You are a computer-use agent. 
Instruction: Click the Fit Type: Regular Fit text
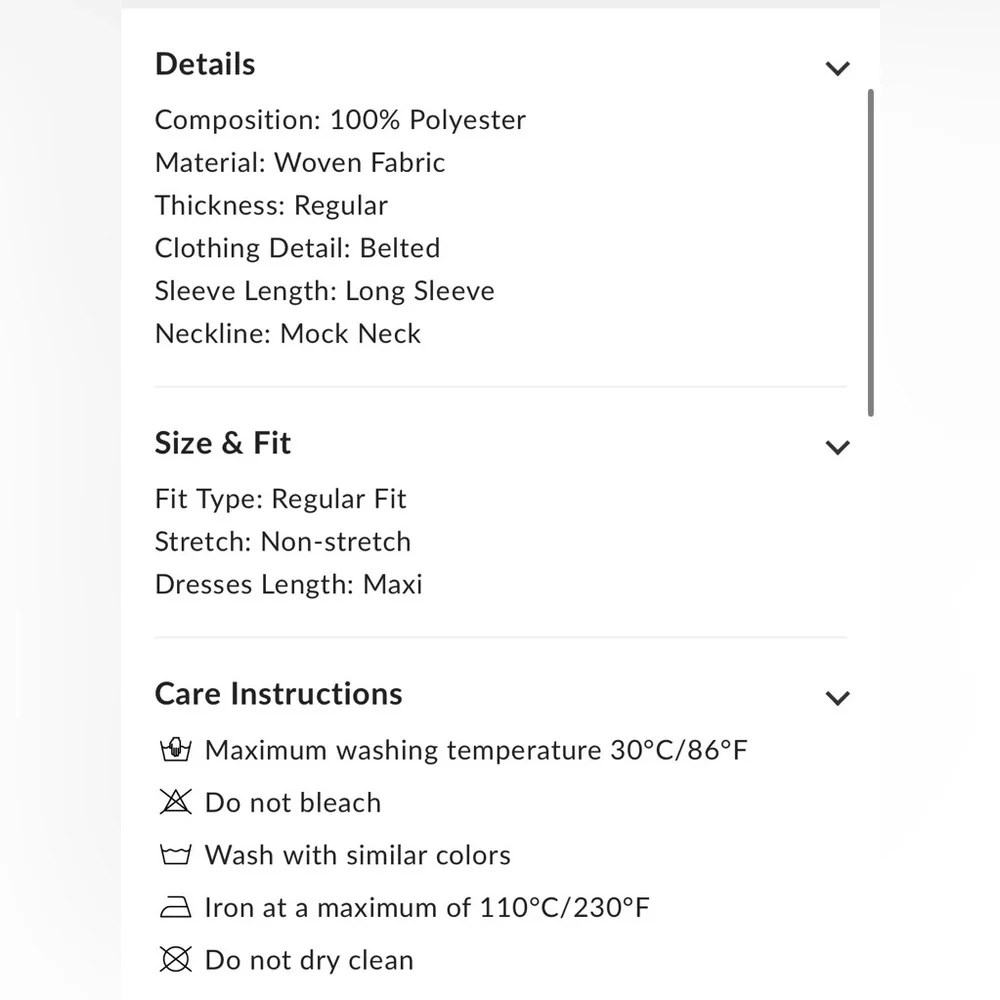[x=281, y=499]
